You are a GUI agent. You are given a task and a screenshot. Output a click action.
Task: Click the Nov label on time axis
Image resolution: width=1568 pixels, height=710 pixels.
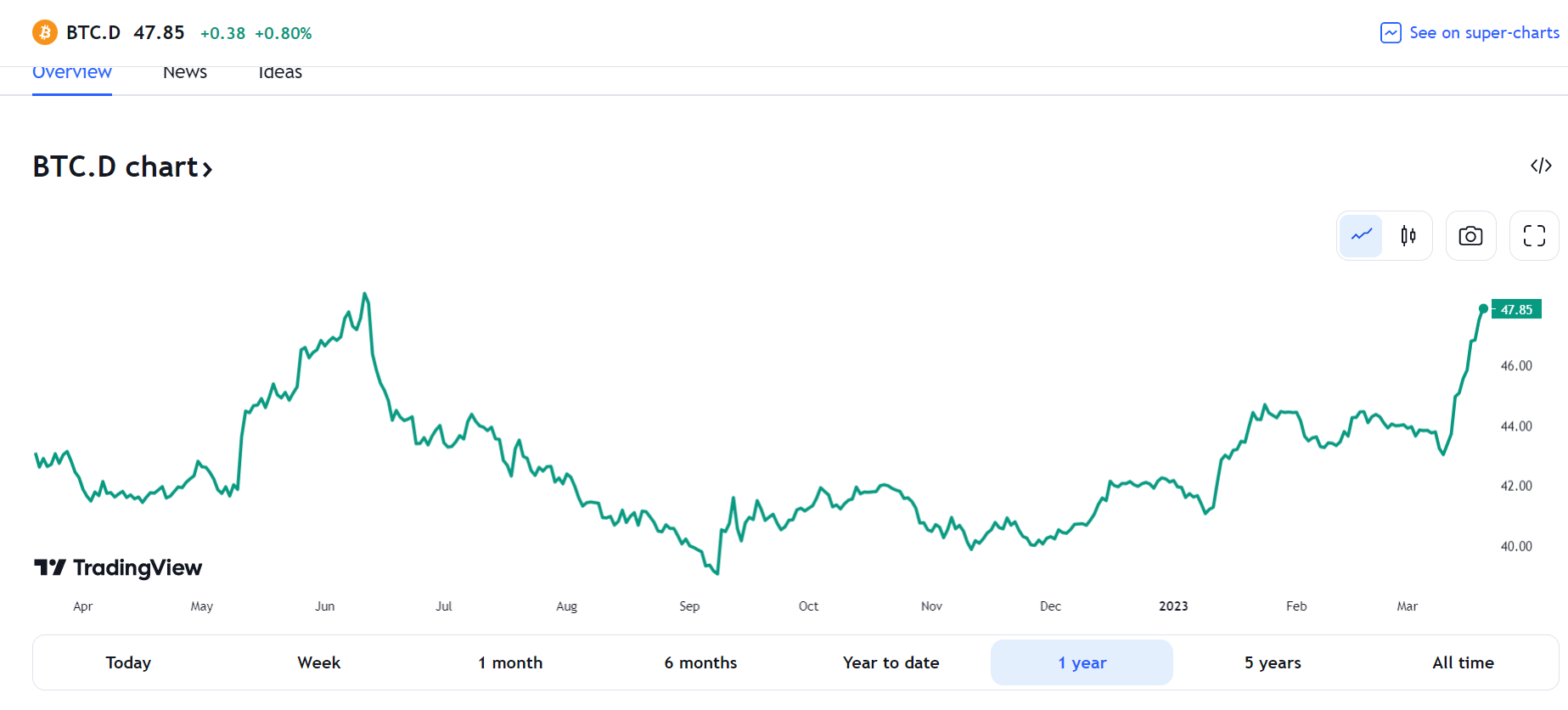click(x=931, y=606)
